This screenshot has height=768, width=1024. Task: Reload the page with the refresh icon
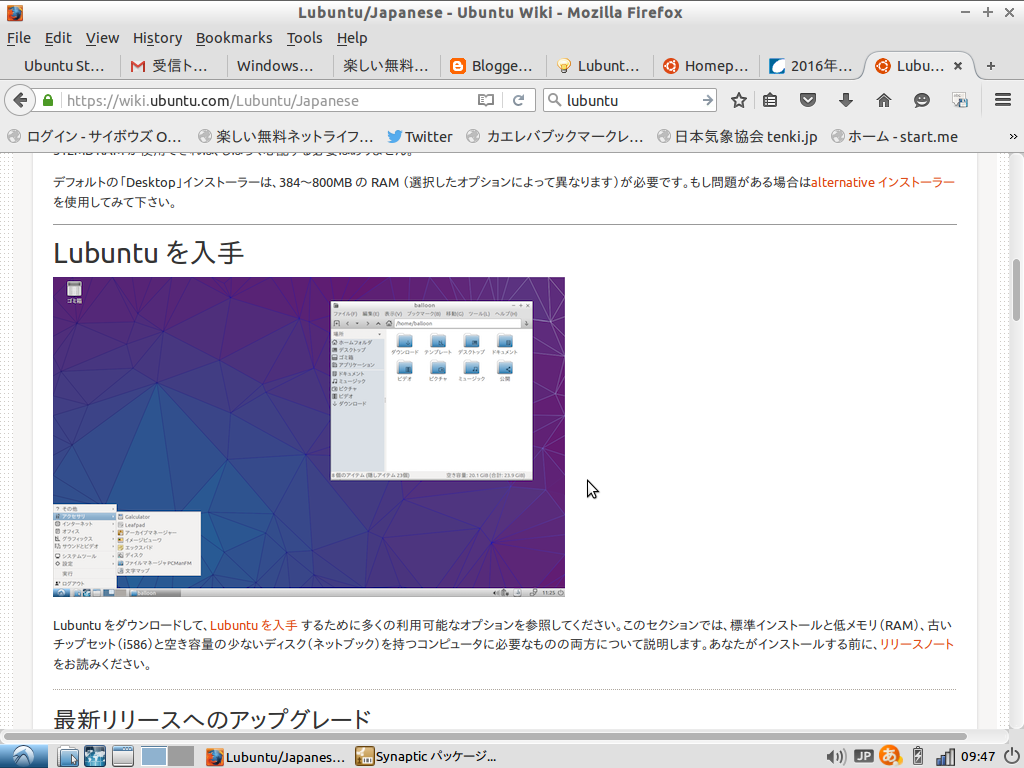(x=519, y=100)
